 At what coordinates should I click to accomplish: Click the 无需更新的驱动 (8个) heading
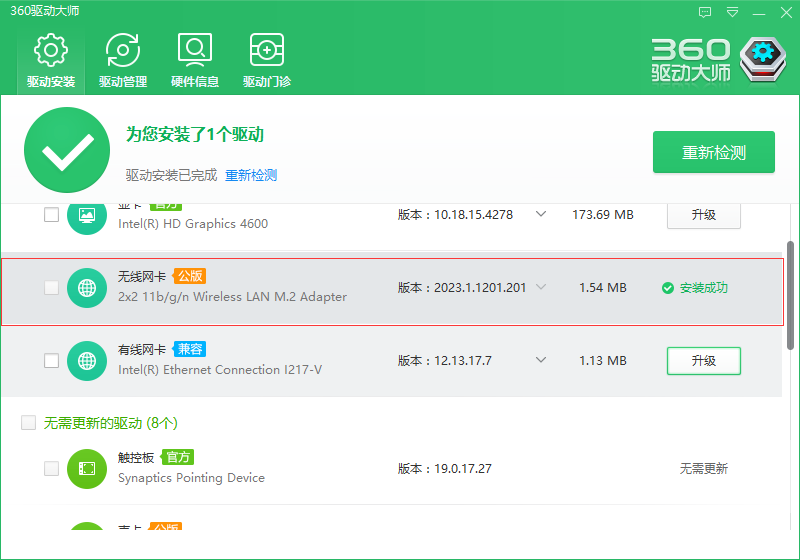111,423
